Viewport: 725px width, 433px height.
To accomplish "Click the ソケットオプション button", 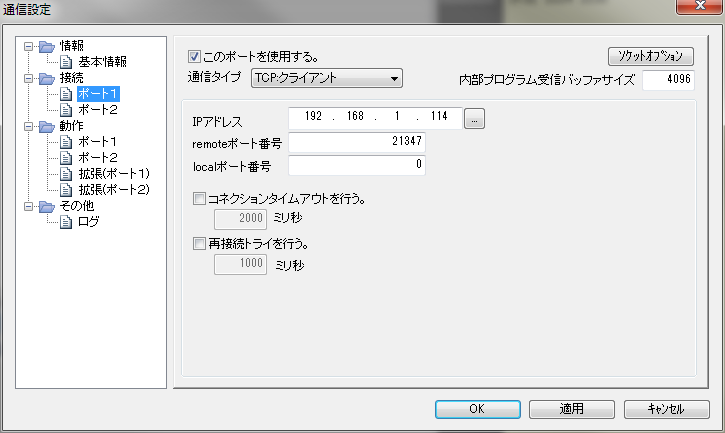I will click(651, 56).
